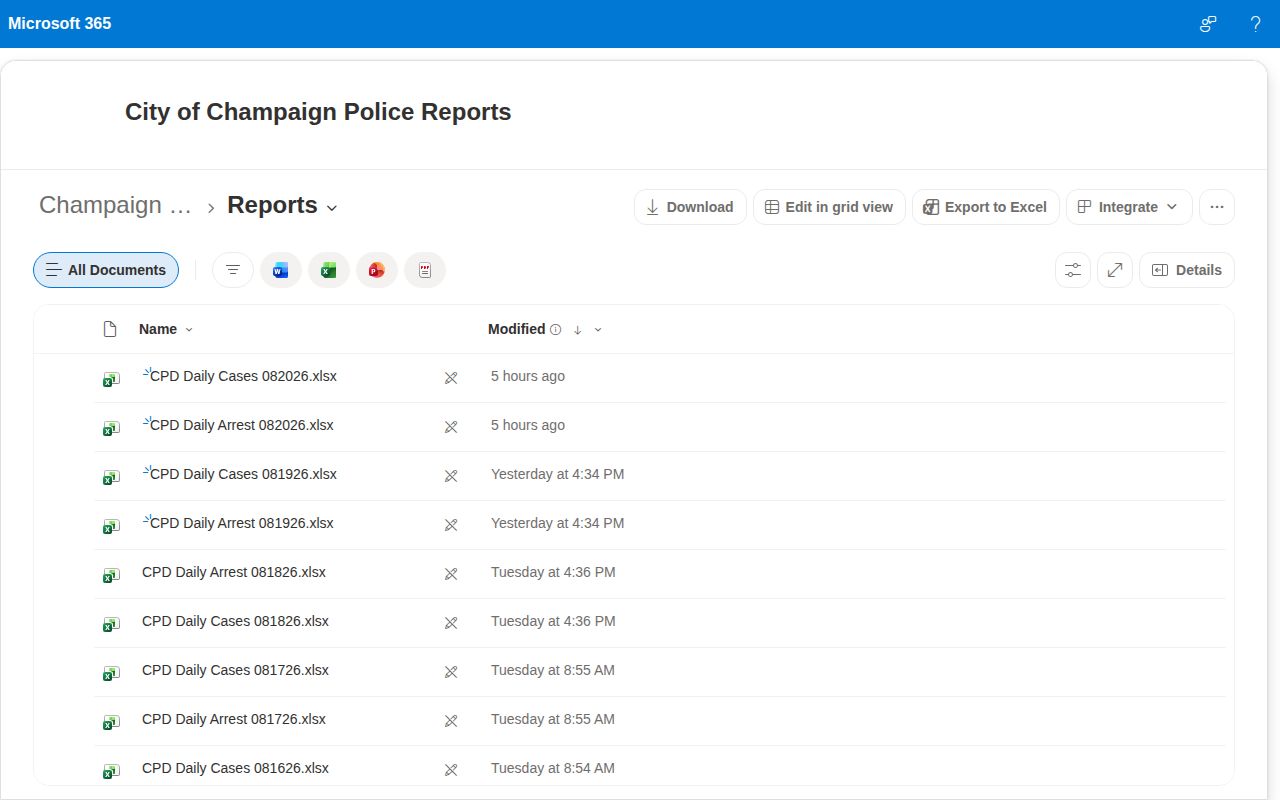Image resolution: width=1280 pixels, height=800 pixels.
Task: Open the Modified column options chevron
Action: point(598,330)
